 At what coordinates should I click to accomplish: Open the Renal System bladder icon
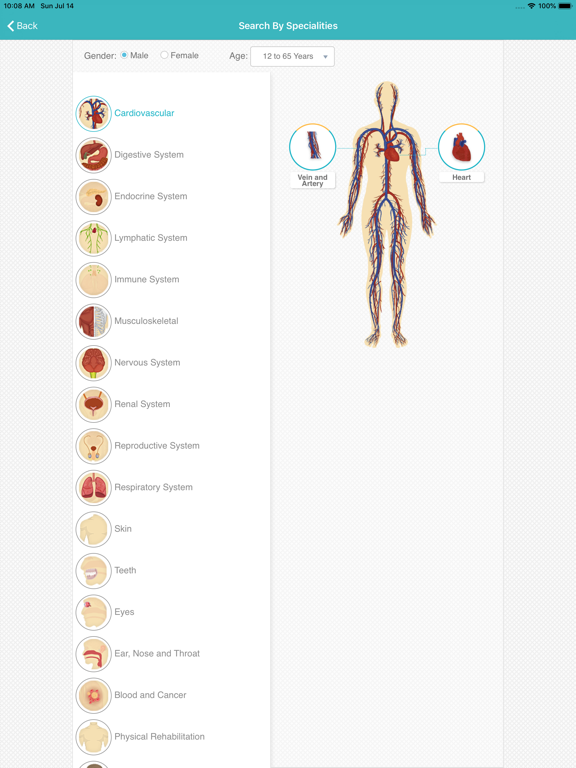click(x=94, y=405)
